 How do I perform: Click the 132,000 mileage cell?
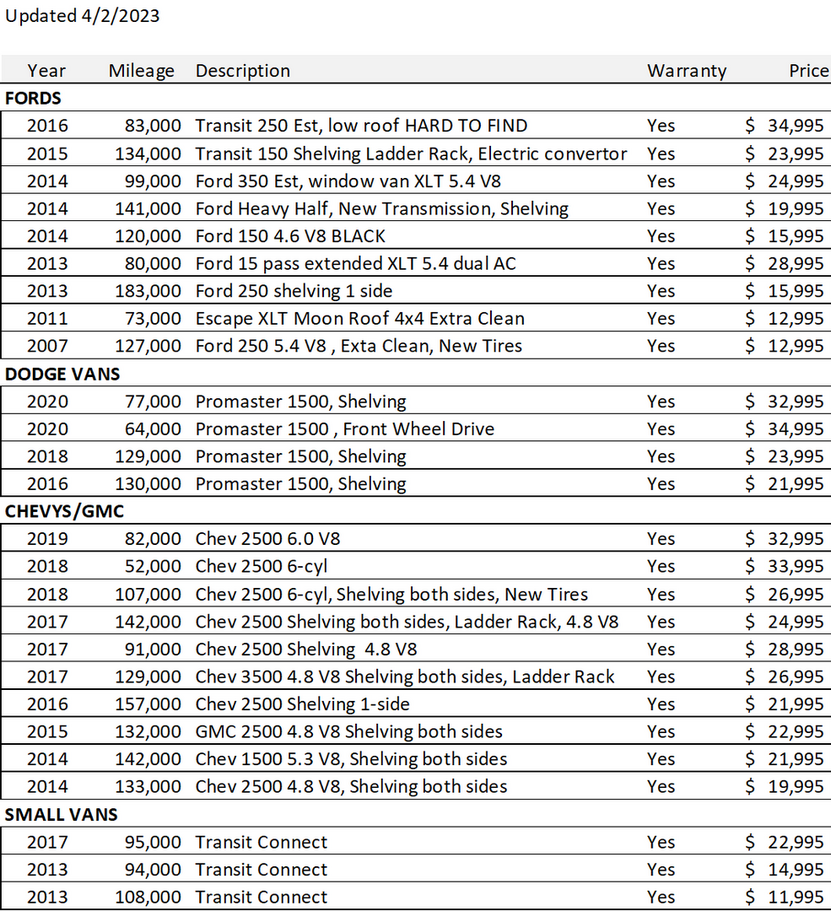(x=148, y=731)
